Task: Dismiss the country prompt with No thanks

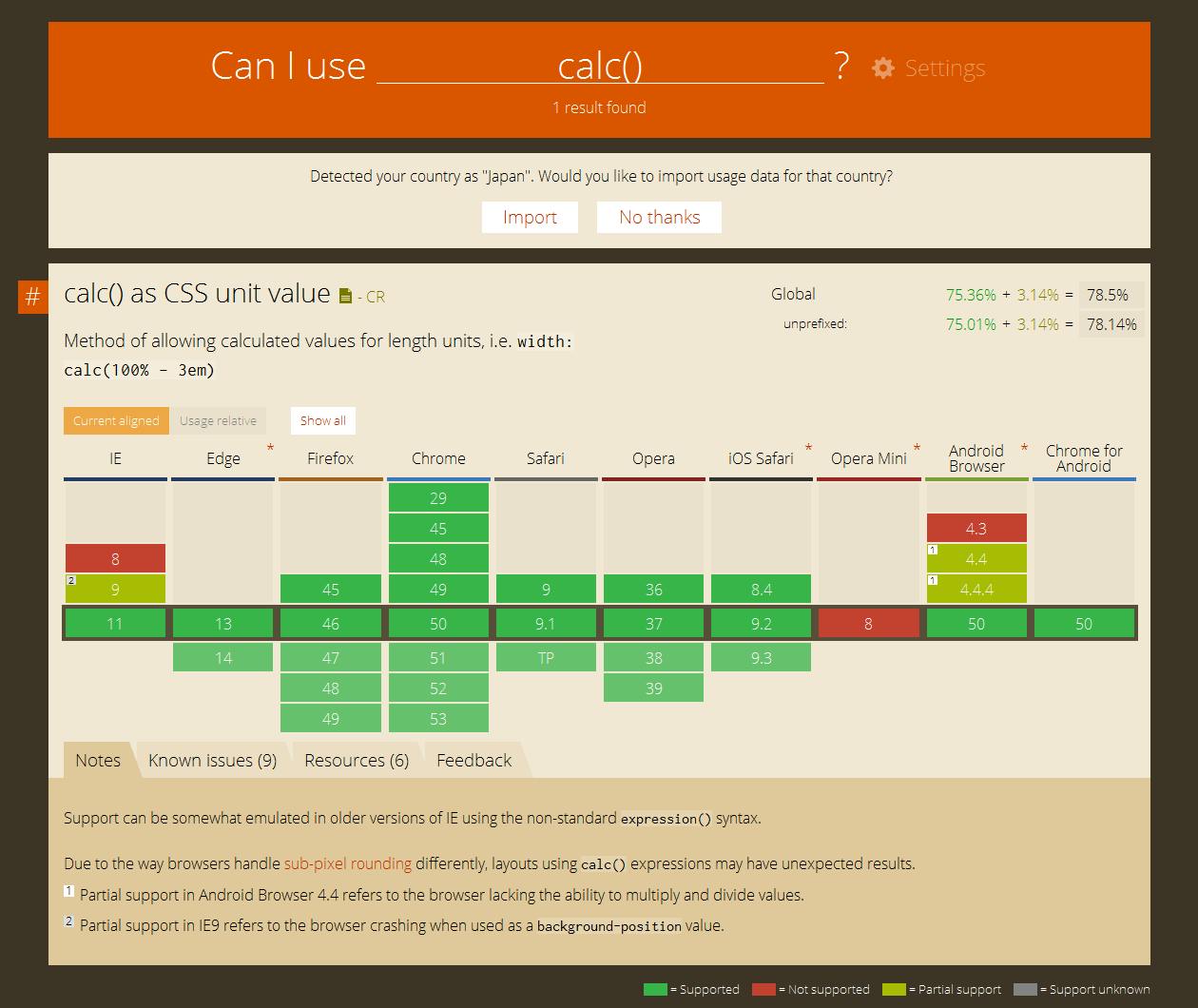Action: (659, 218)
